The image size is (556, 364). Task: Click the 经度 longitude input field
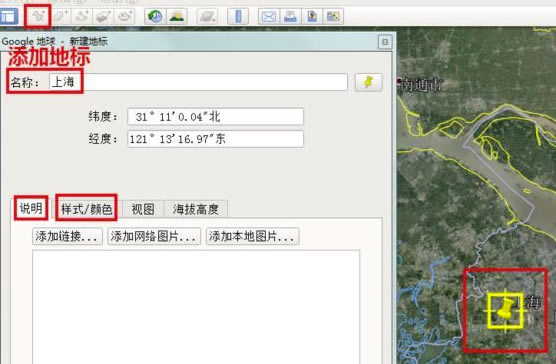click(216, 139)
